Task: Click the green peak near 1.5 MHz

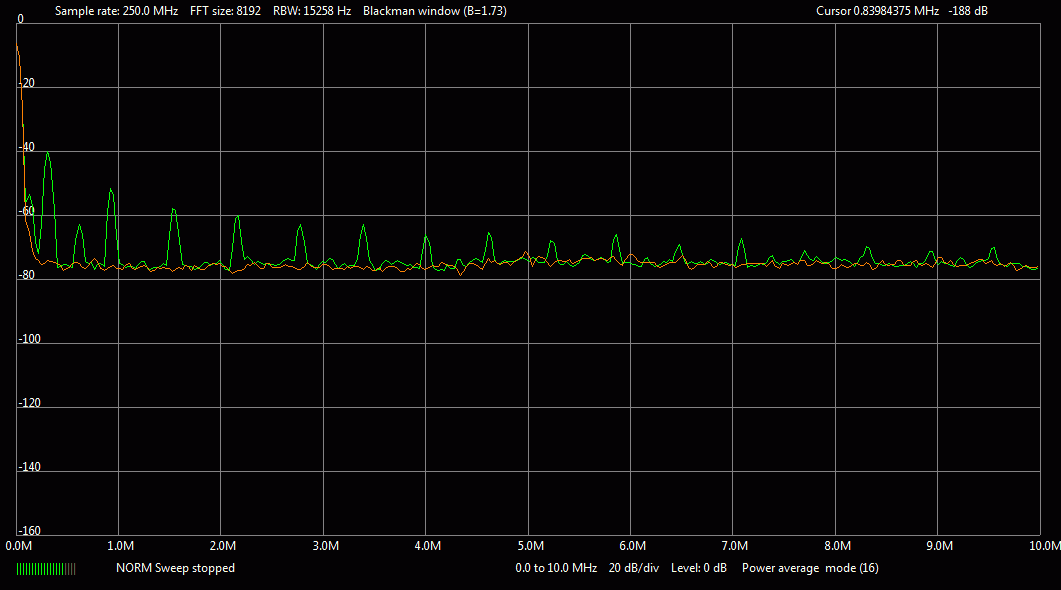Action: coord(174,210)
